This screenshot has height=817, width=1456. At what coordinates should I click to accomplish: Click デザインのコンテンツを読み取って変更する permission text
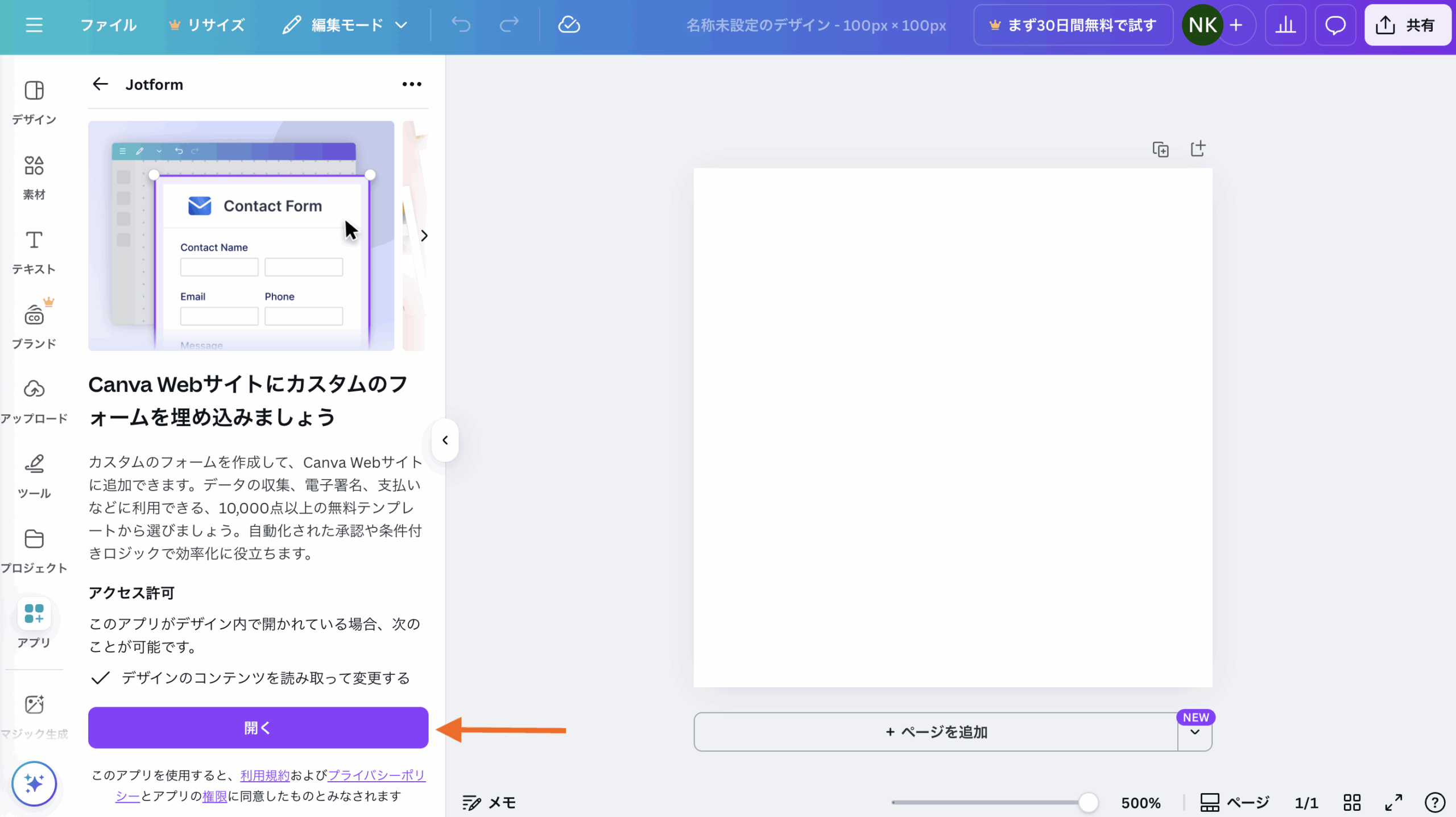[266, 678]
